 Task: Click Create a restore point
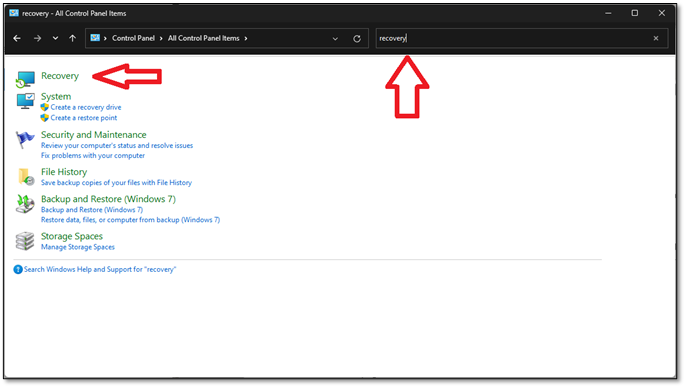pyautogui.click(x=84, y=118)
